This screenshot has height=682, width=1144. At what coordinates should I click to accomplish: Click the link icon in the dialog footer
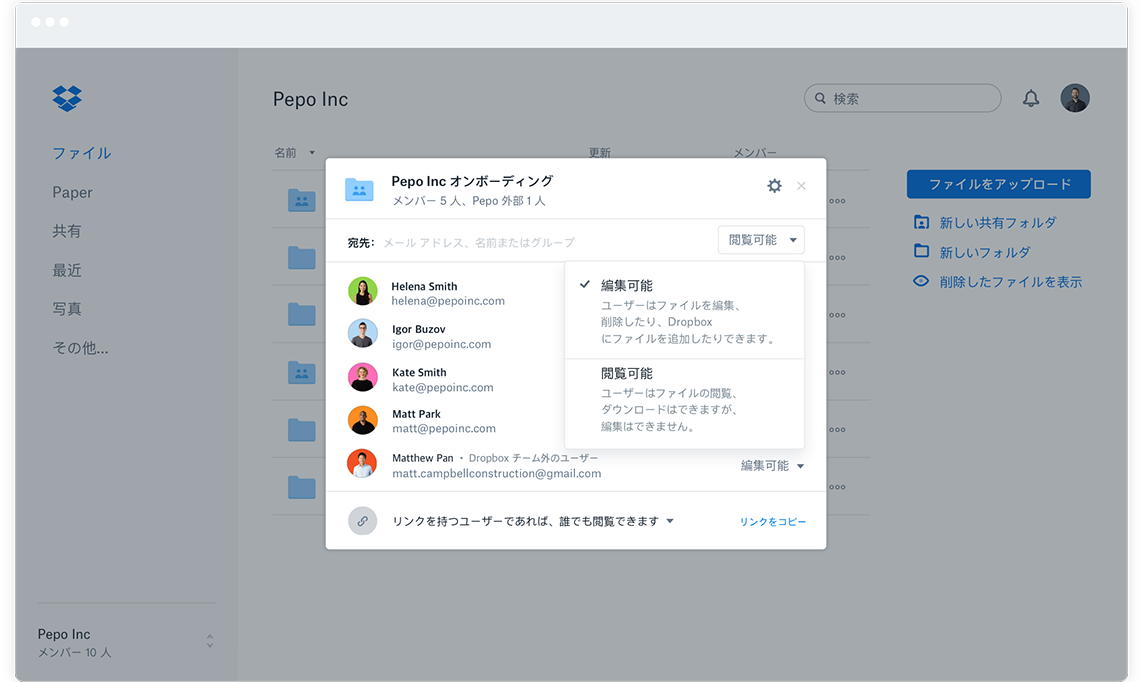click(x=362, y=520)
